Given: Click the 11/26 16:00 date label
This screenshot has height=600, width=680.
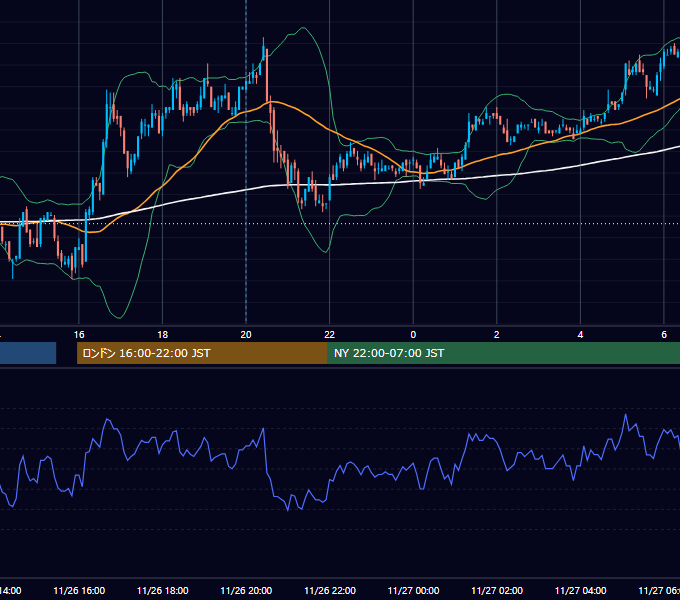Looking at the screenshot, I should tap(79, 591).
